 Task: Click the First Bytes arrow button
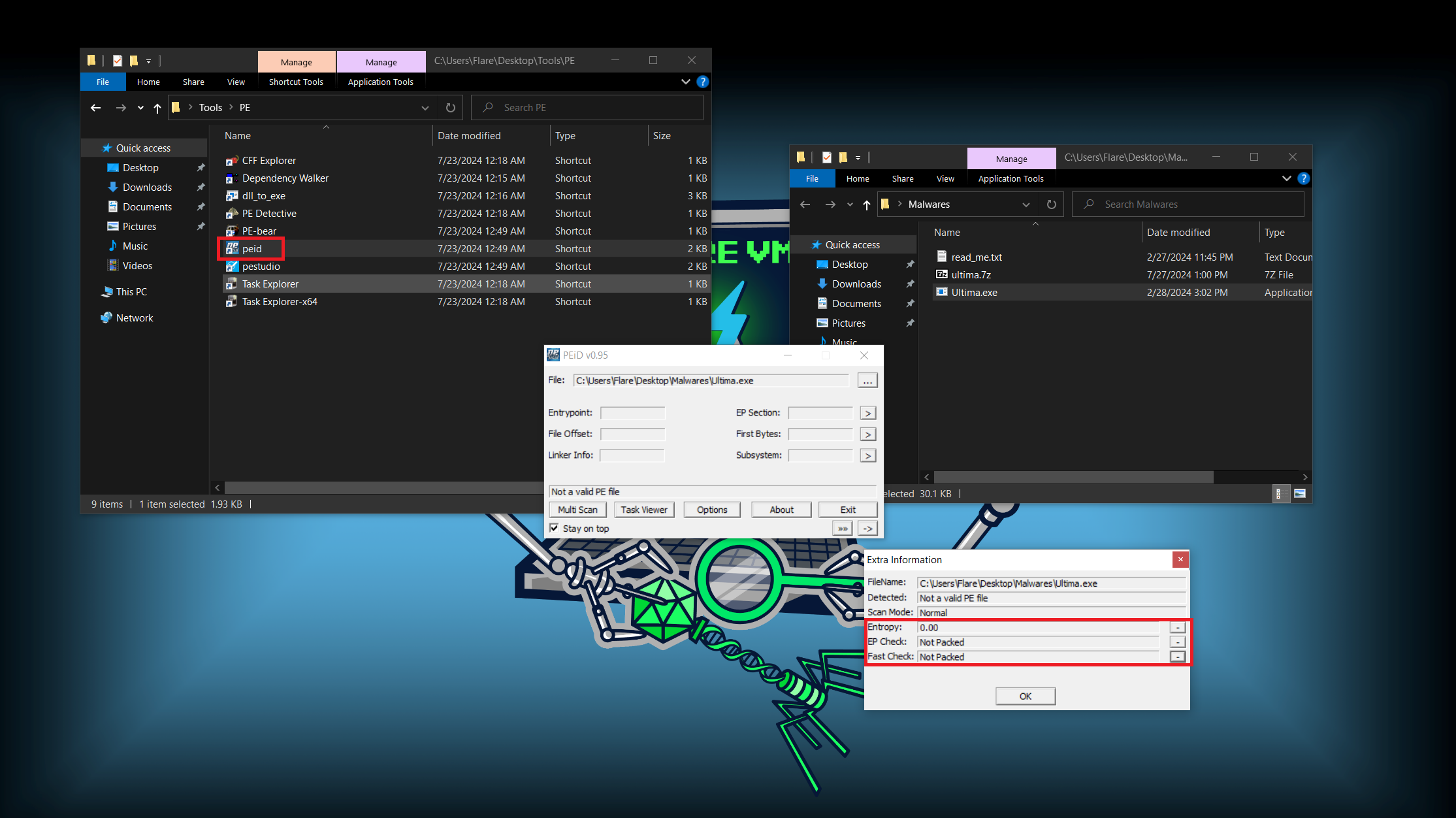pyautogui.click(x=867, y=434)
